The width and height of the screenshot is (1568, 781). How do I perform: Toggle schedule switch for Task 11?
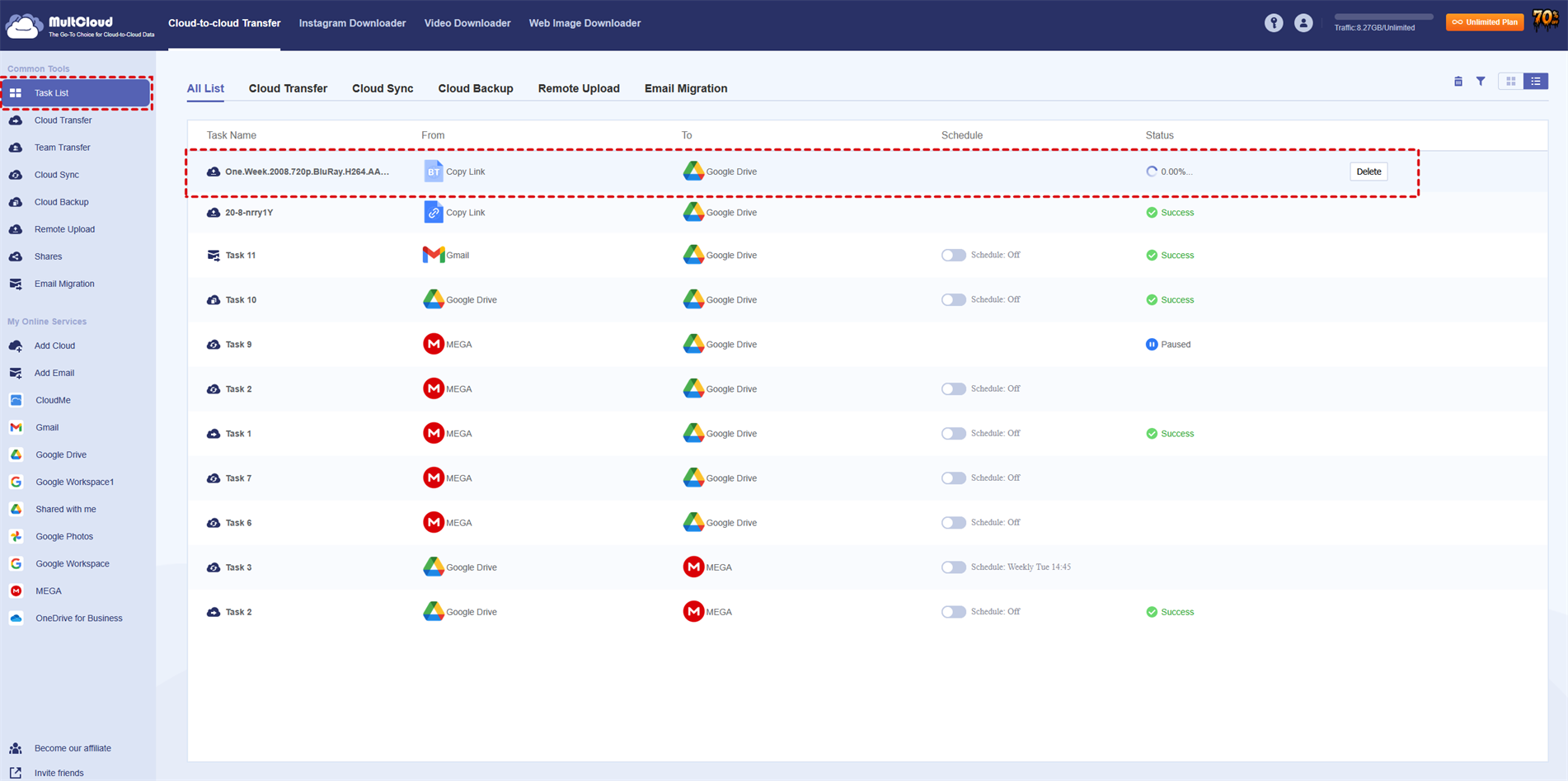953,255
